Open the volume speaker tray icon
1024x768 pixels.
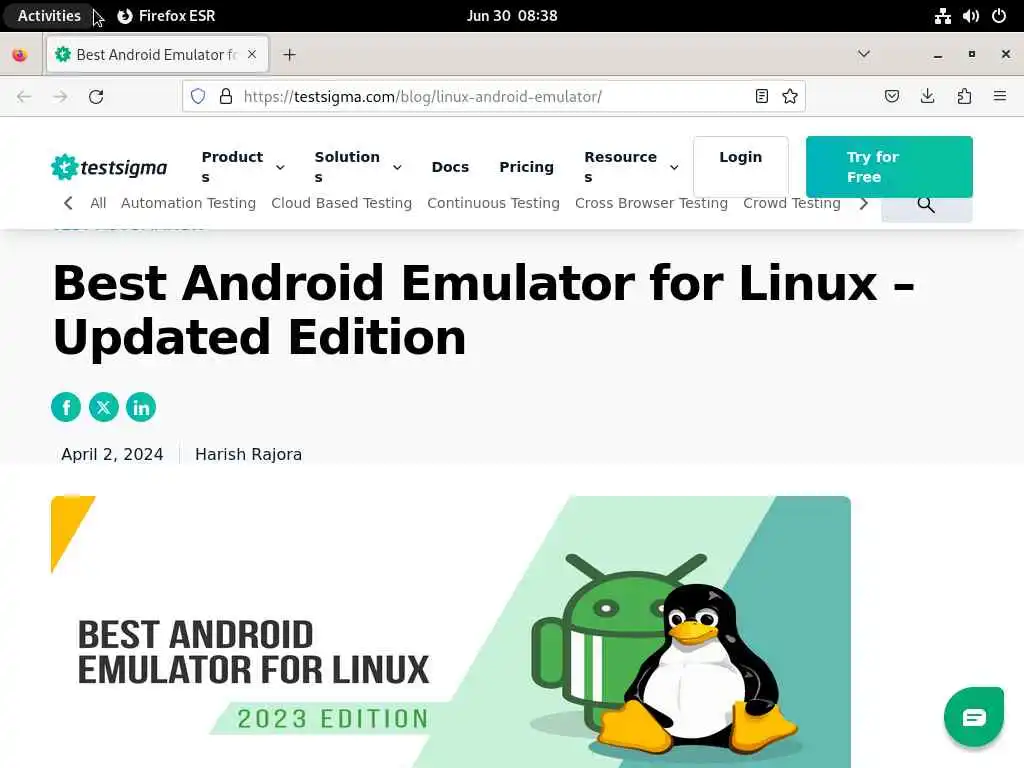(970, 16)
